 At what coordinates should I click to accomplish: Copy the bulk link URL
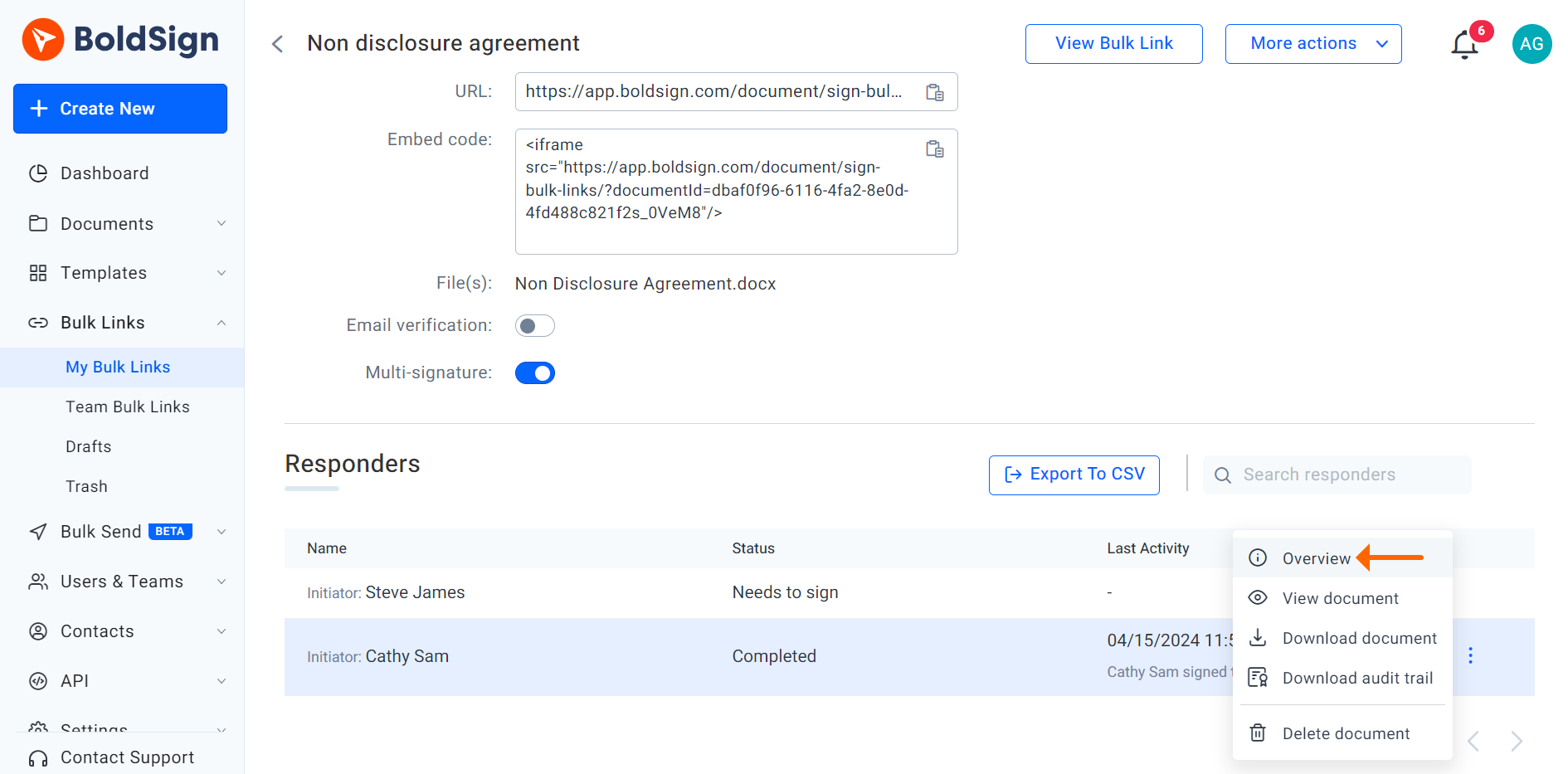[935, 92]
